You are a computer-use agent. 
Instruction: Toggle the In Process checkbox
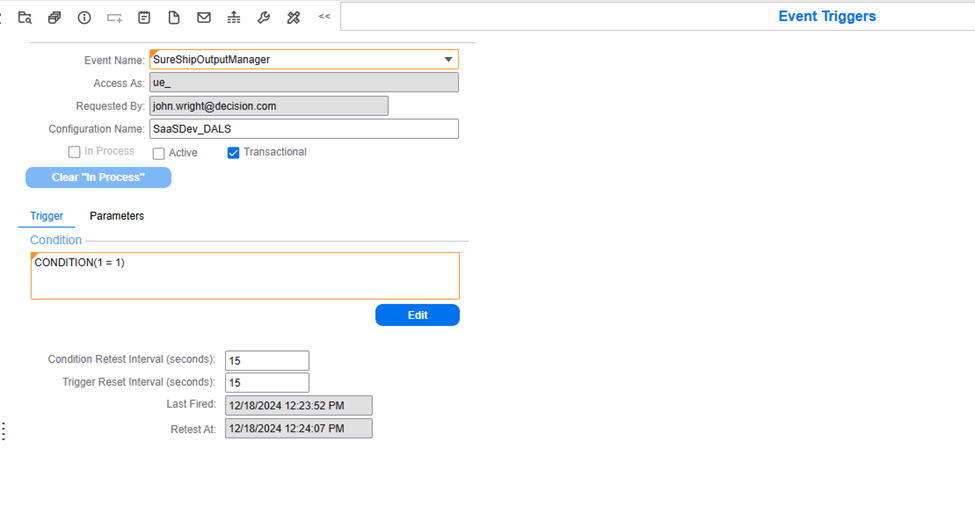74,152
